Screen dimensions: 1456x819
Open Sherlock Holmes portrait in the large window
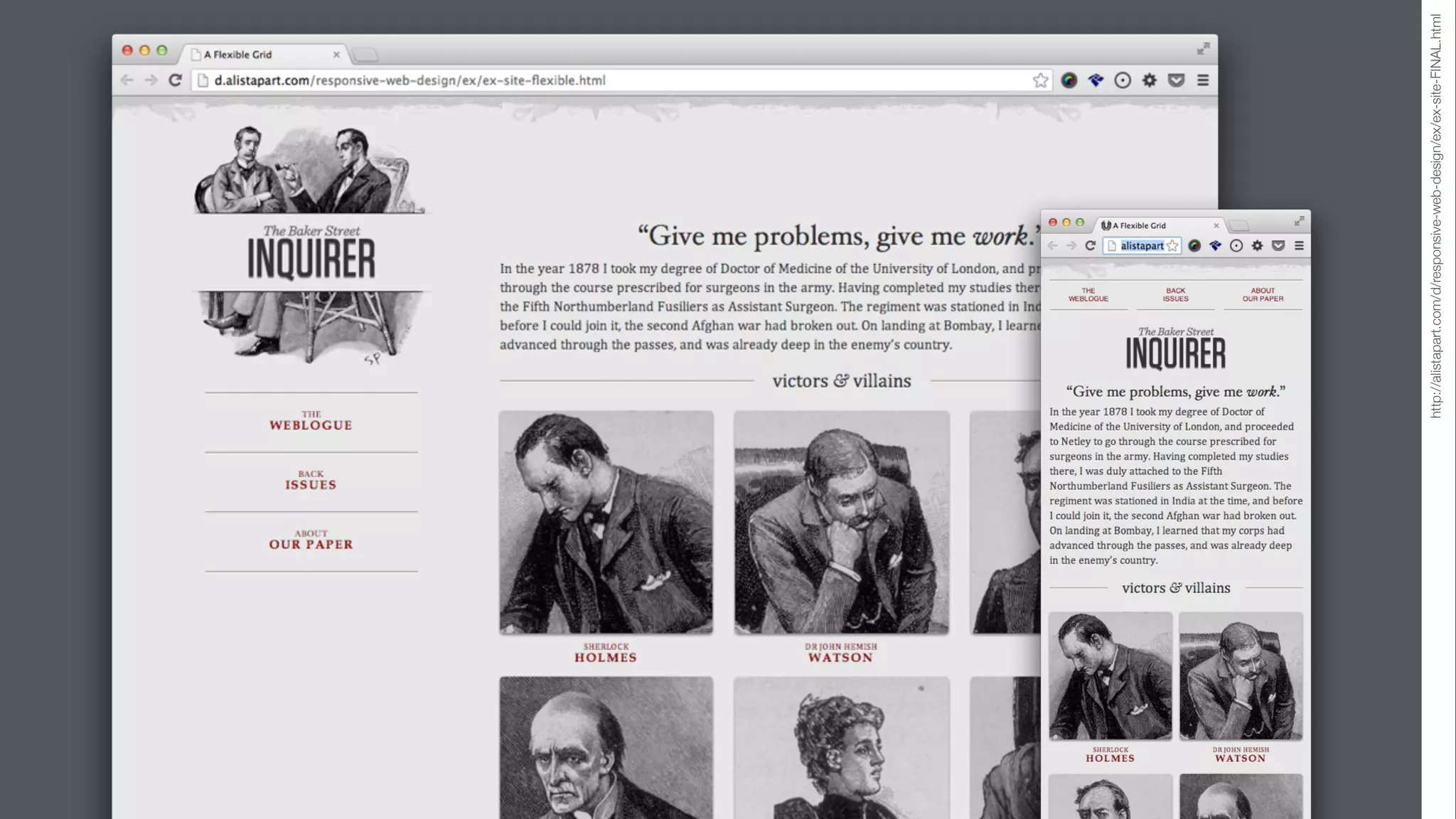606,522
